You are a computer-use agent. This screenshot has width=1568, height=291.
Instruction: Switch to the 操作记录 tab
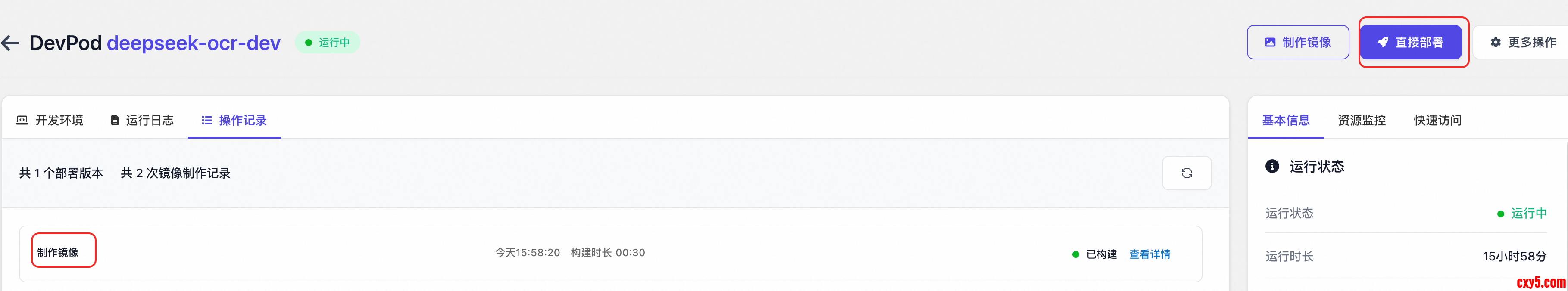pyautogui.click(x=234, y=120)
